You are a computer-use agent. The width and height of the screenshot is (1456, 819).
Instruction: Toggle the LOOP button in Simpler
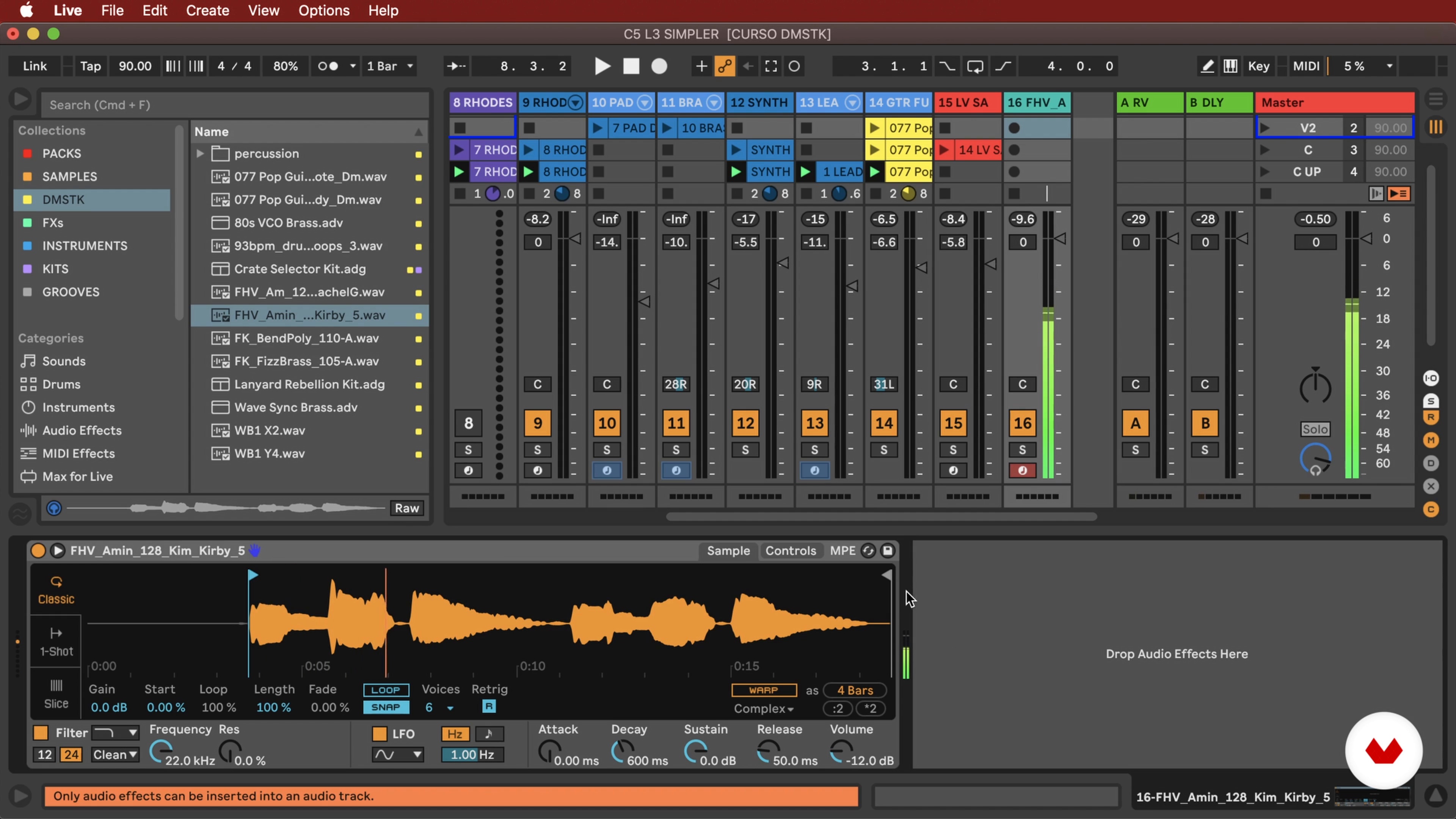point(386,690)
